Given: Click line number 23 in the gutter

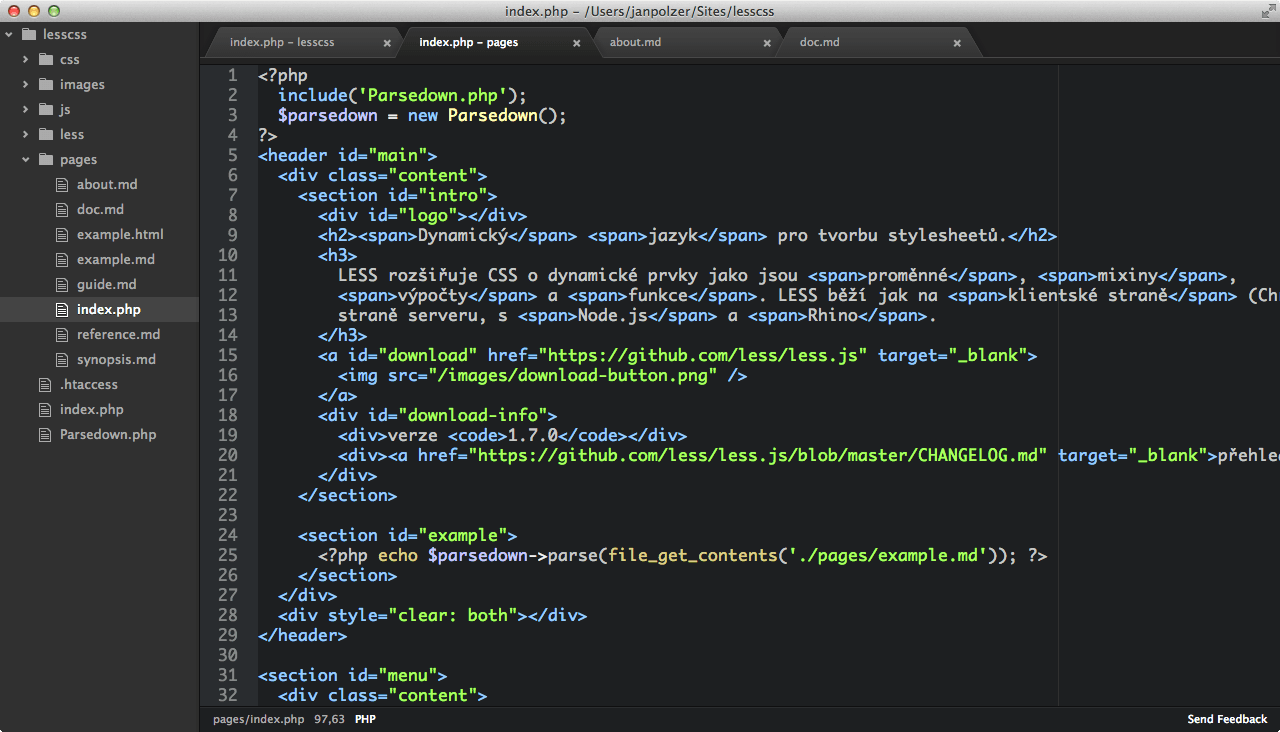Looking at the screenshot, I should (x=227, y=515).
